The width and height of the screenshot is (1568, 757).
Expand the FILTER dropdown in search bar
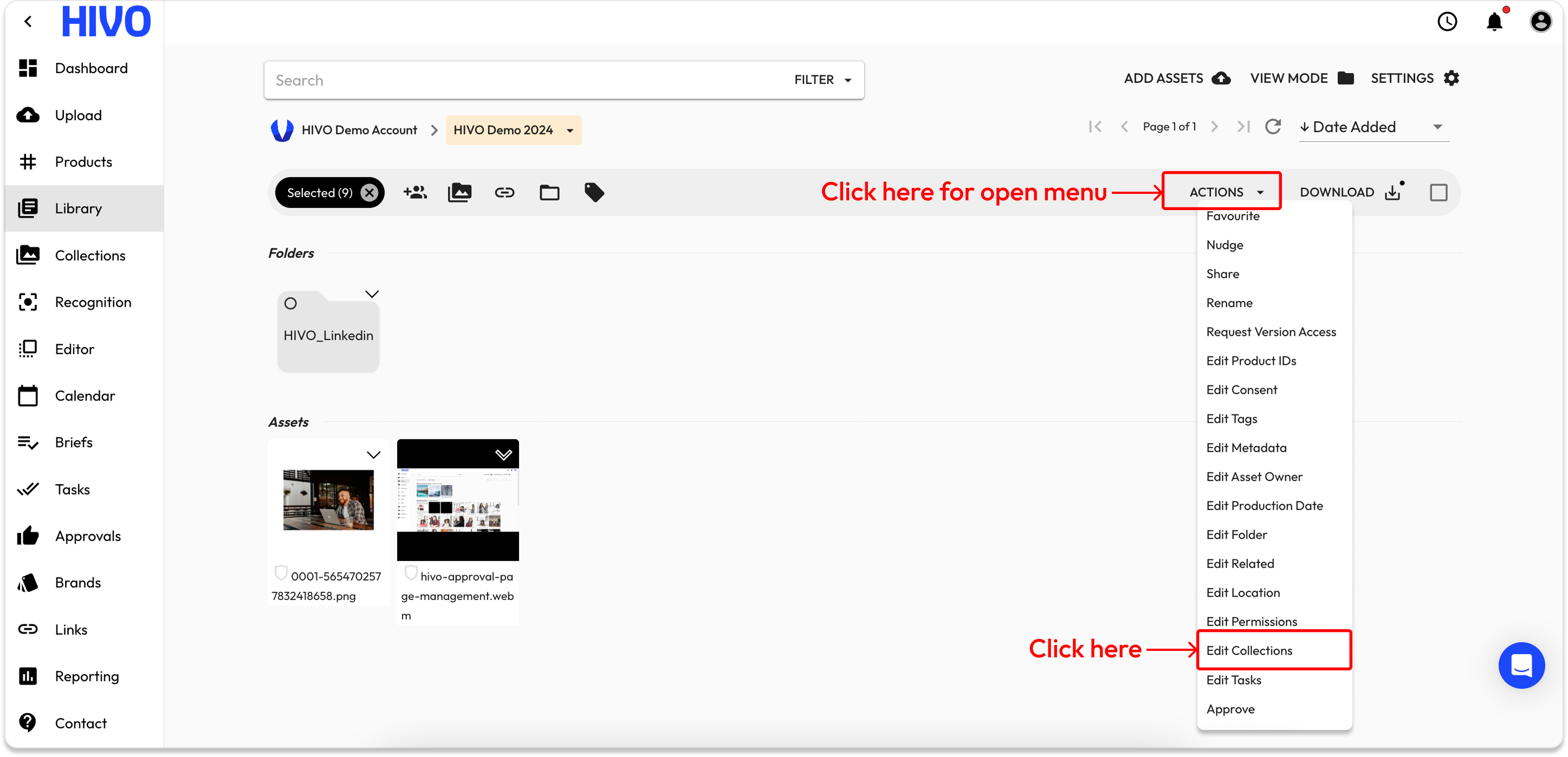[822, 80]
